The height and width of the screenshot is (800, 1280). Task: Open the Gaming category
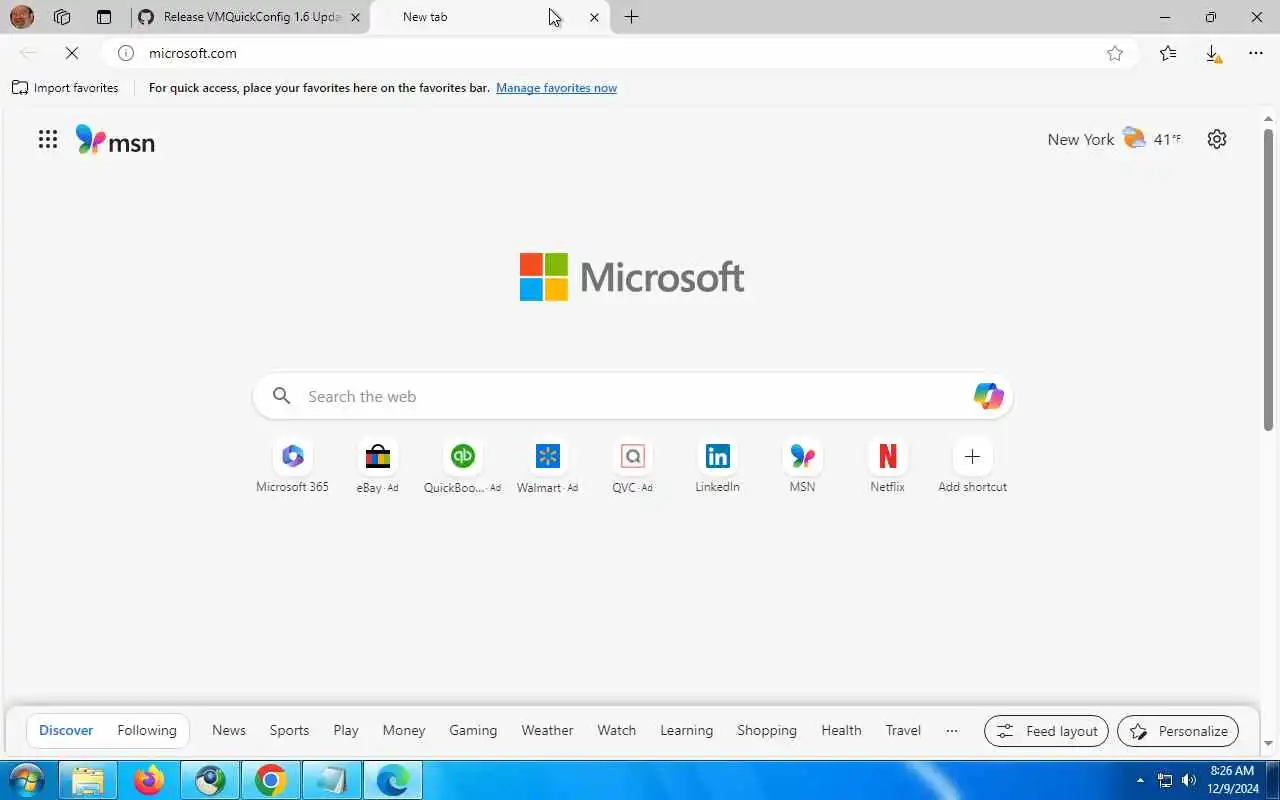(x=473, y=730)
